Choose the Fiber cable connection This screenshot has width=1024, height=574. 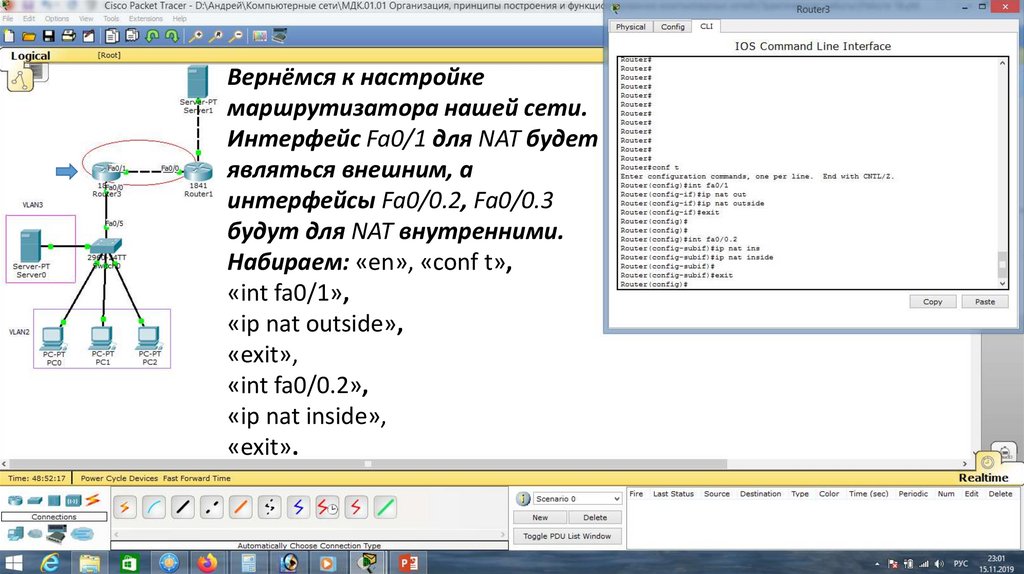240,507
